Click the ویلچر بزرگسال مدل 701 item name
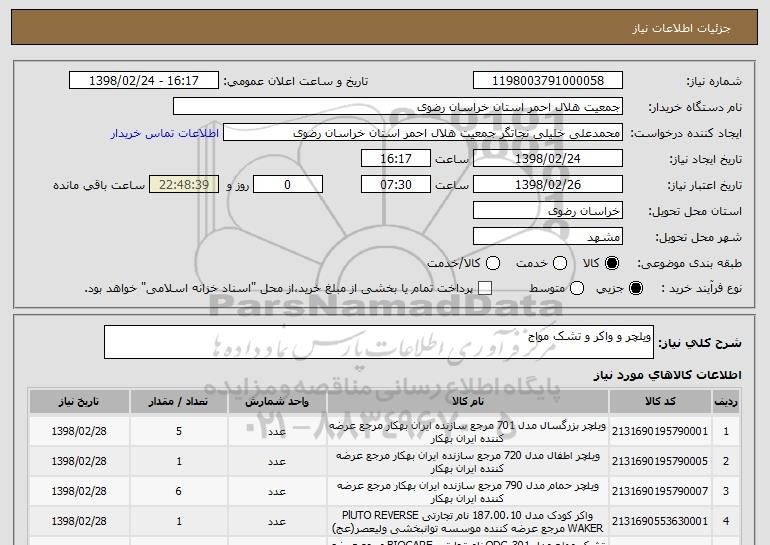 468,432
